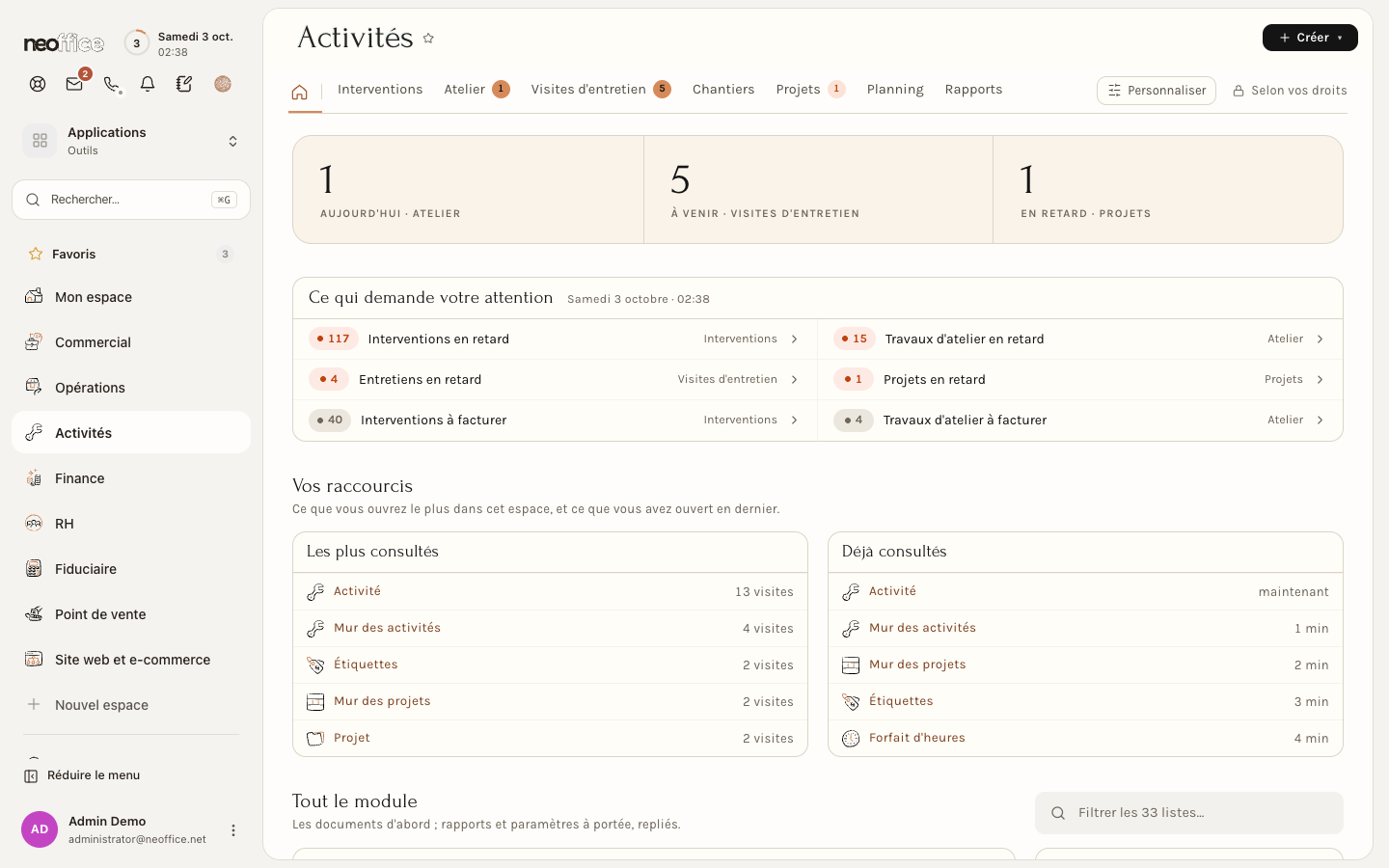Open Entretiens en retard row chevron
1389x868 pixels.
coord(795,379)
